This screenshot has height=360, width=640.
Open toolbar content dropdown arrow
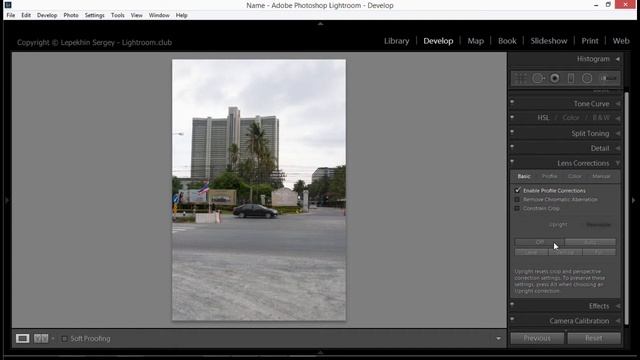(498, 338)
